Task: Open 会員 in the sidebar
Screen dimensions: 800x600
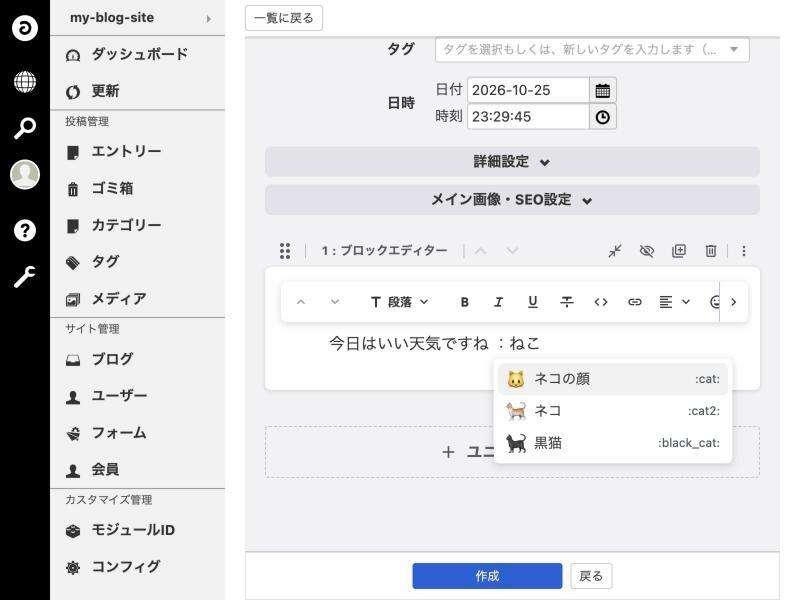Action: [138, 470]
